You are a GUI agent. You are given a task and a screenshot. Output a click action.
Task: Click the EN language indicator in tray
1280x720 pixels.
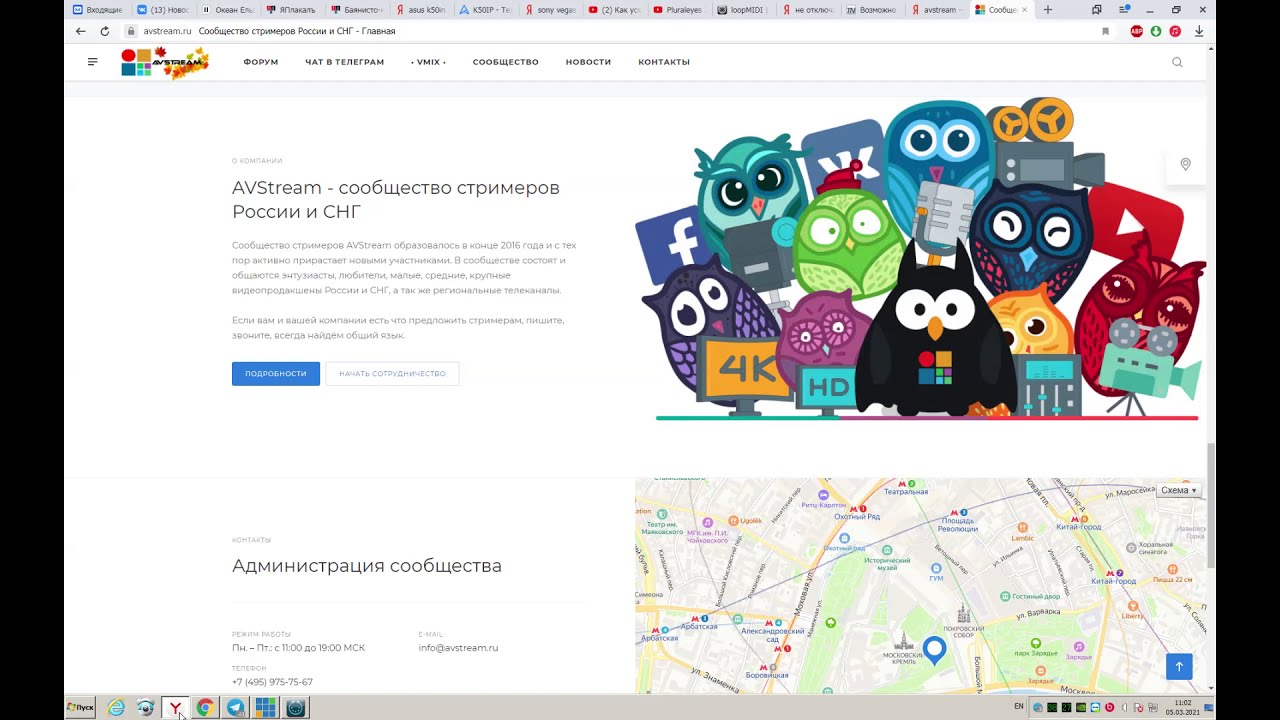click(x=1019, y=707)
